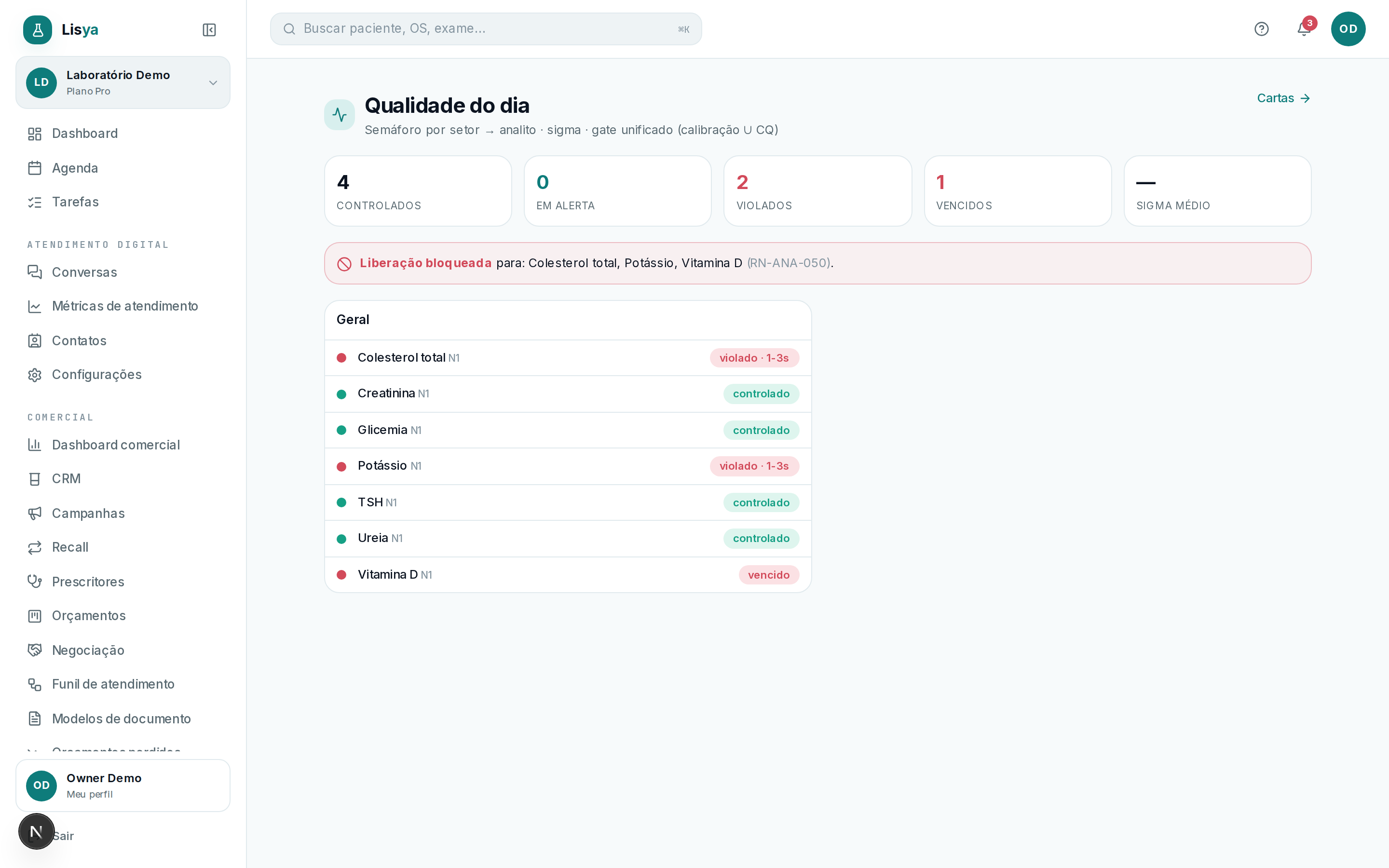Click the Recall repeat-arrows icon
The image size is (1389, 868).
pos(34,547)
